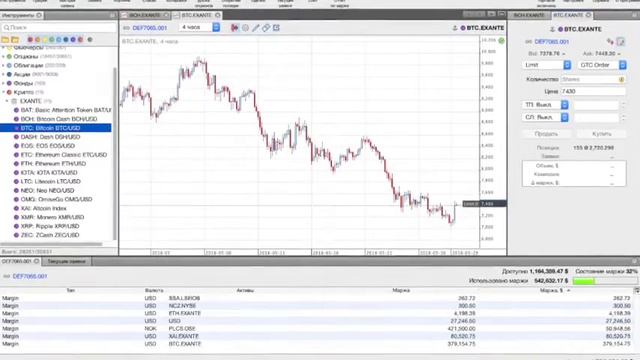Toggle the green color filter dot
Viewport: 640px width, 360px height.
[x=51, y=40]
